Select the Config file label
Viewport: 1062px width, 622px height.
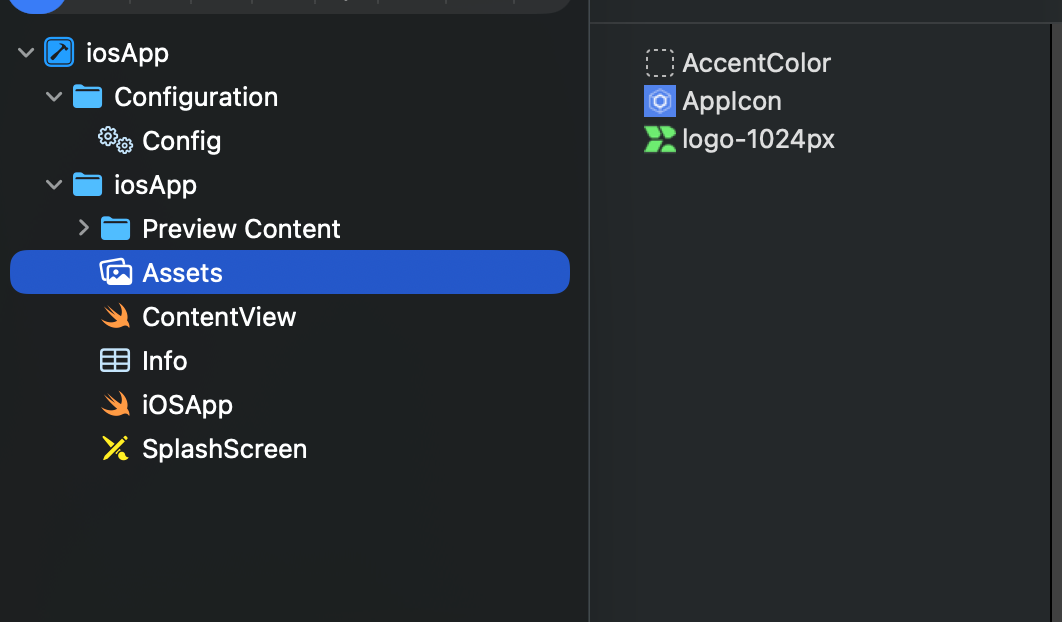pos(181,141)
